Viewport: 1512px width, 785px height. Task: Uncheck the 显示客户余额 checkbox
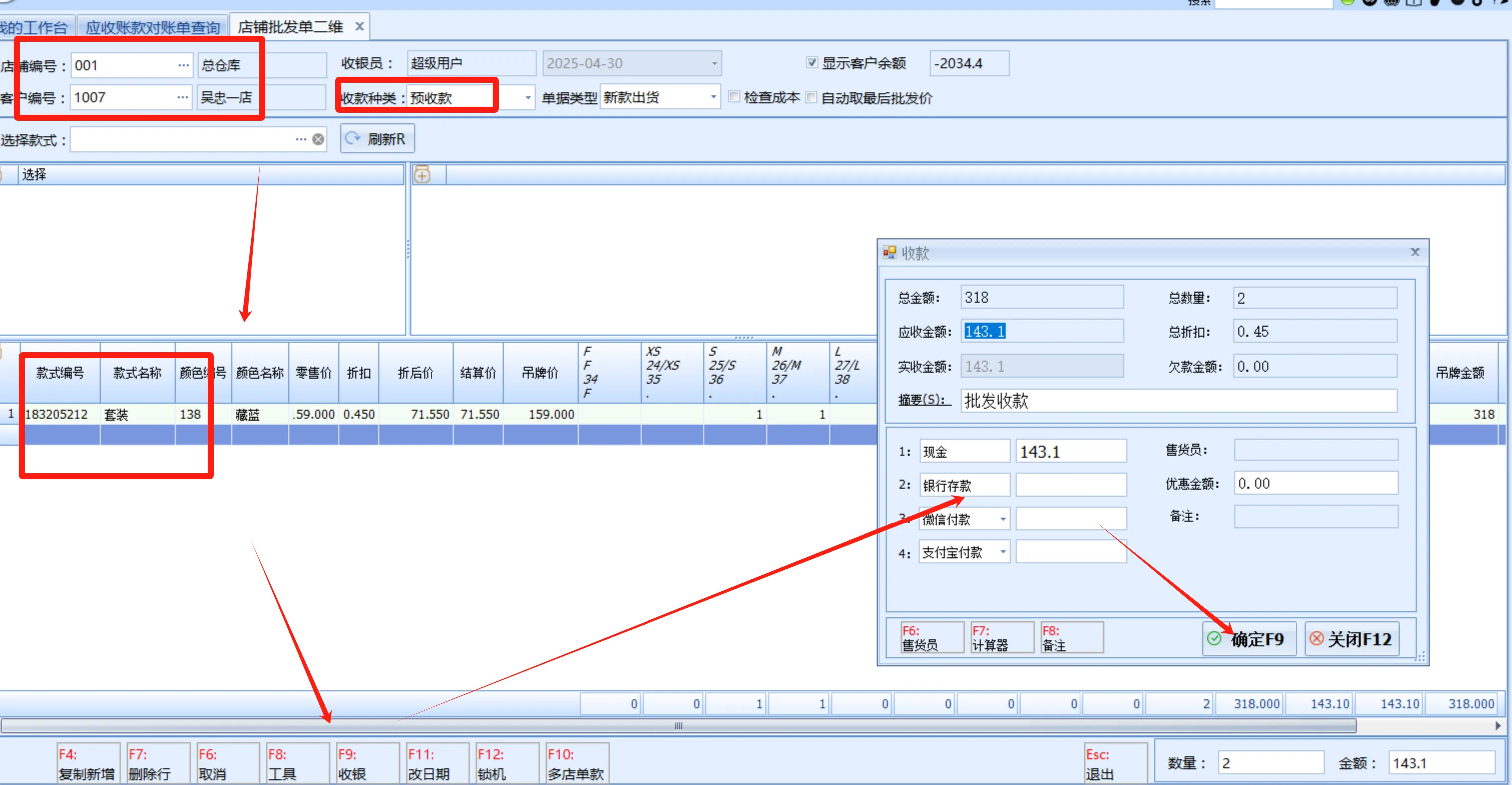tap(811, 63)
